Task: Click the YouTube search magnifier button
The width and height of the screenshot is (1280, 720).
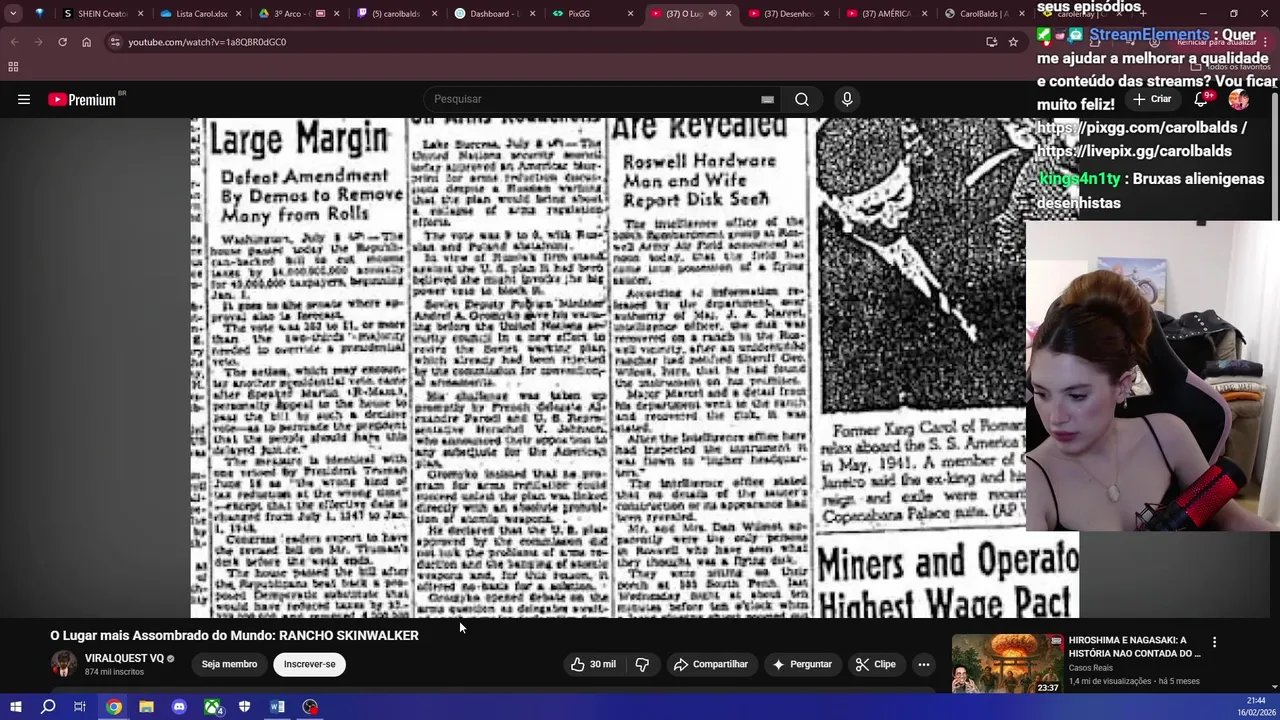Action: (x=802, y=99)
